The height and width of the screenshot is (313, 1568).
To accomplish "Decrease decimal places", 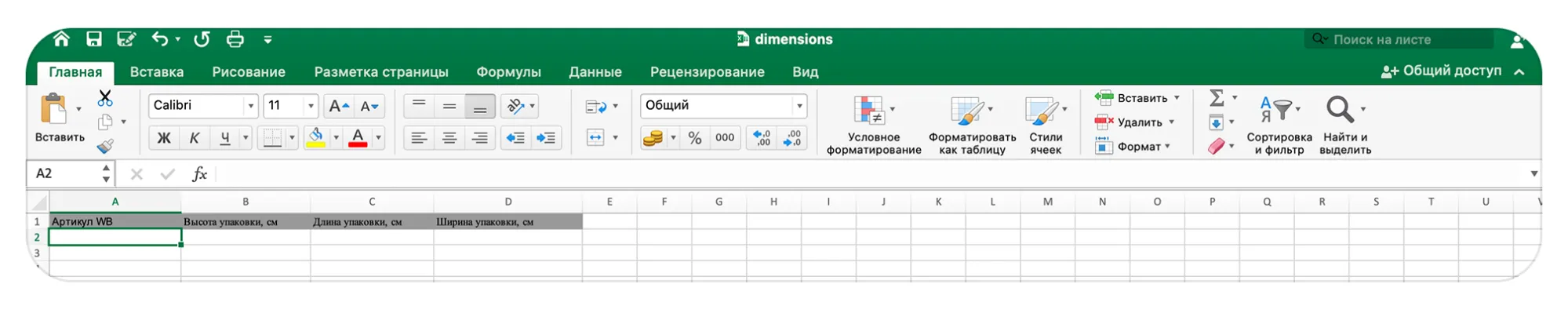I will [792, 138].
